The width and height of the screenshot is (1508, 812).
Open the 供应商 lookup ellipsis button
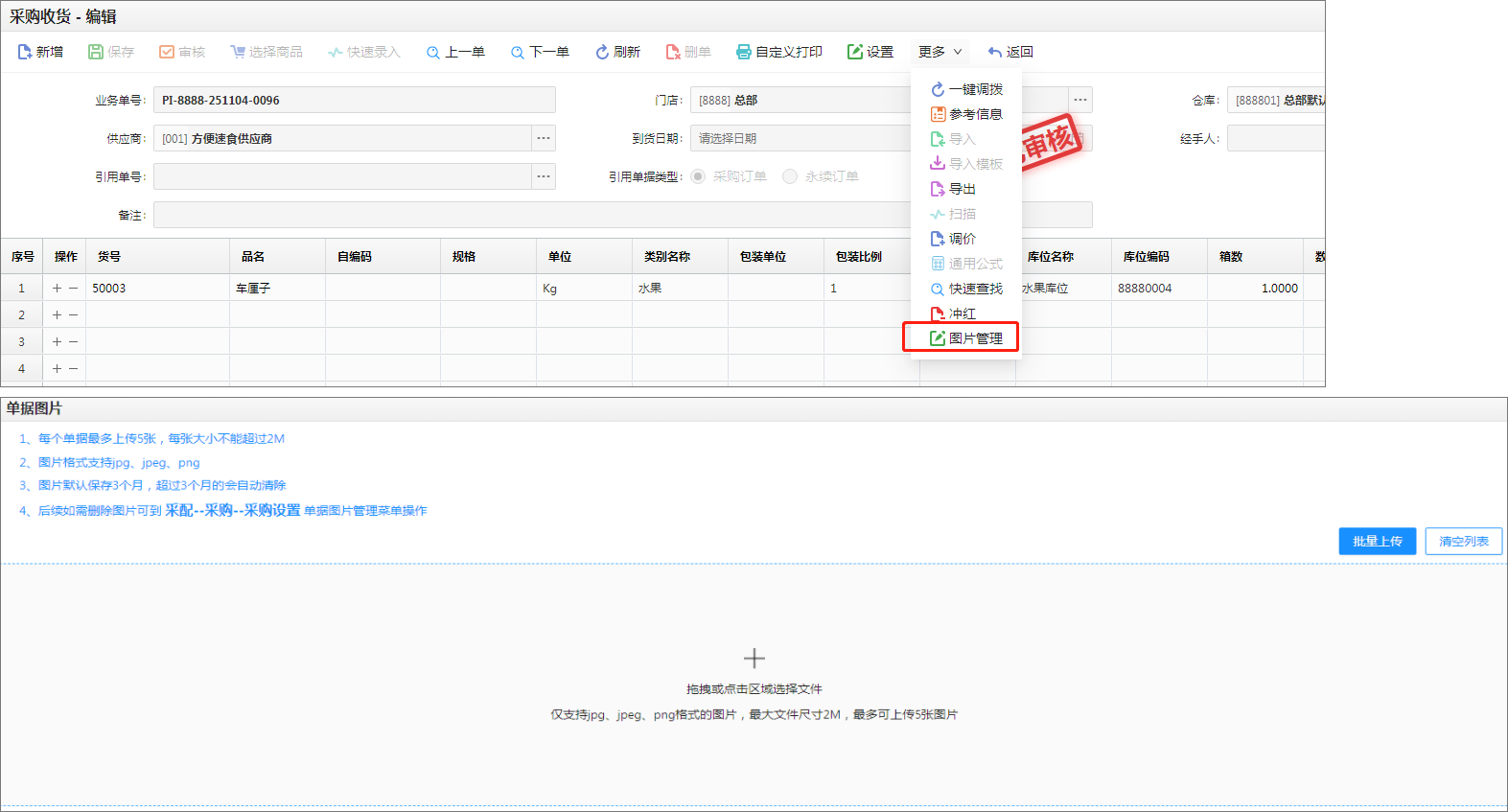[x=544, y=138]
